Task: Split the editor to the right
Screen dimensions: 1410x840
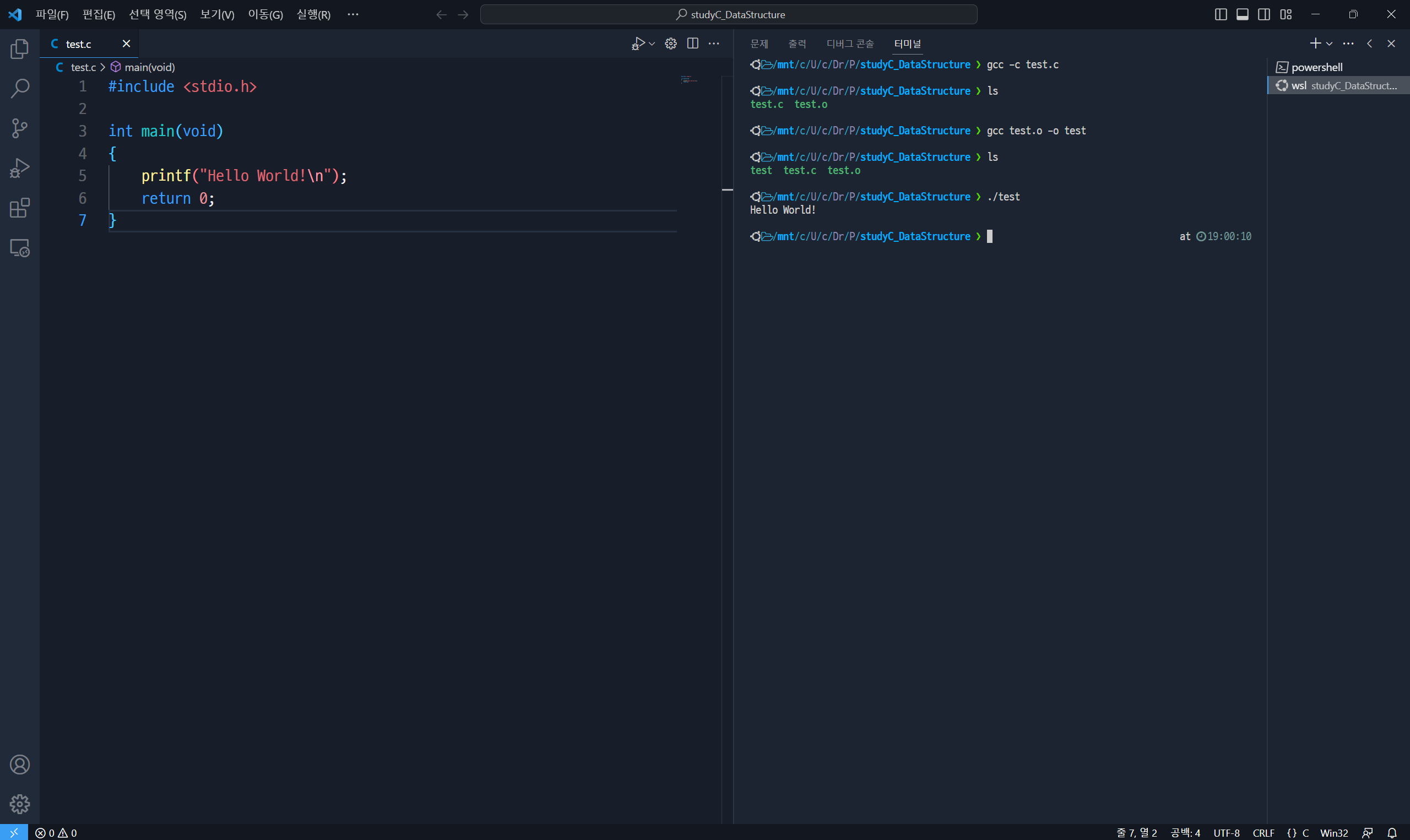Action: [x=692, y=44]
